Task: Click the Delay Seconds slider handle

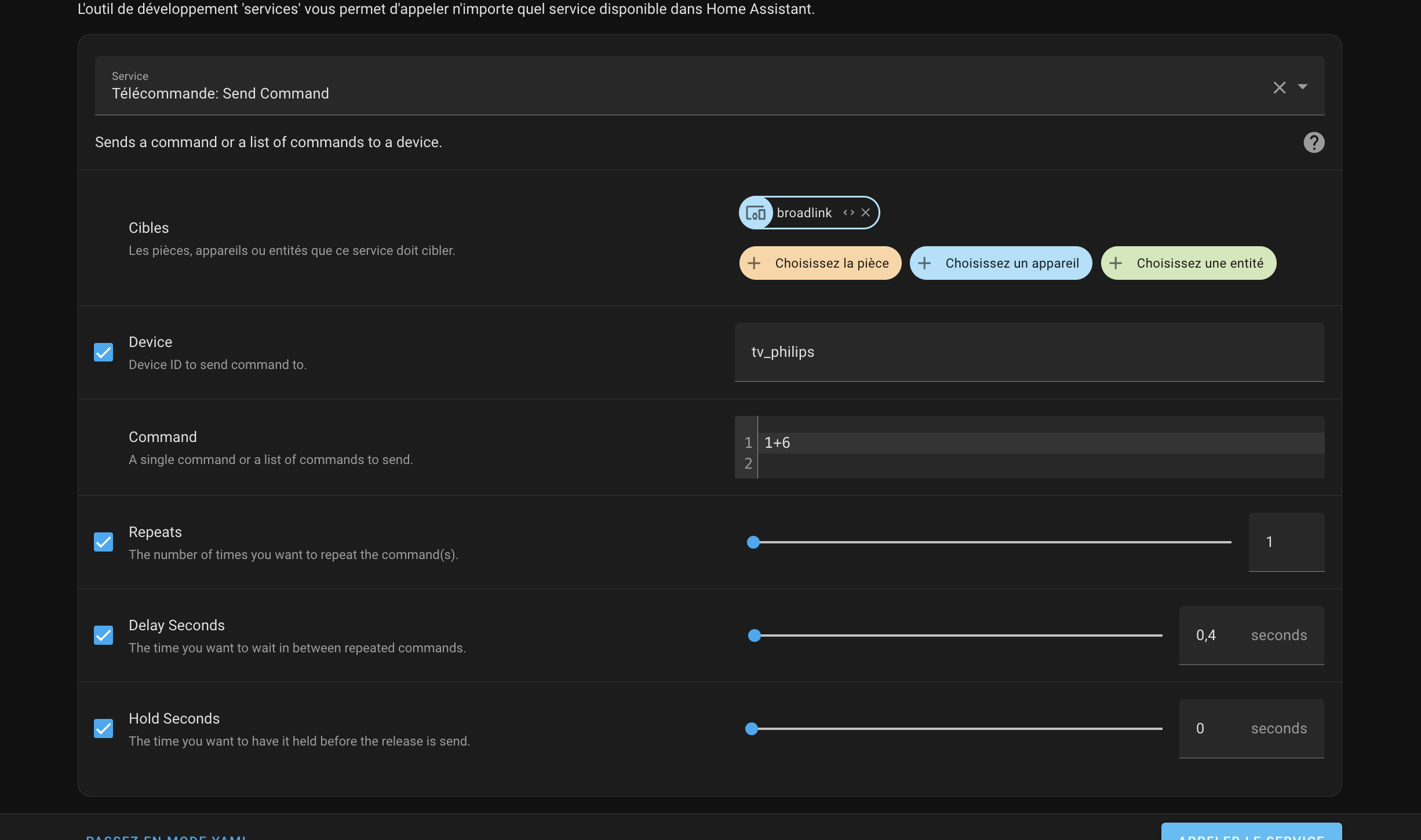Action: point(755,636)
